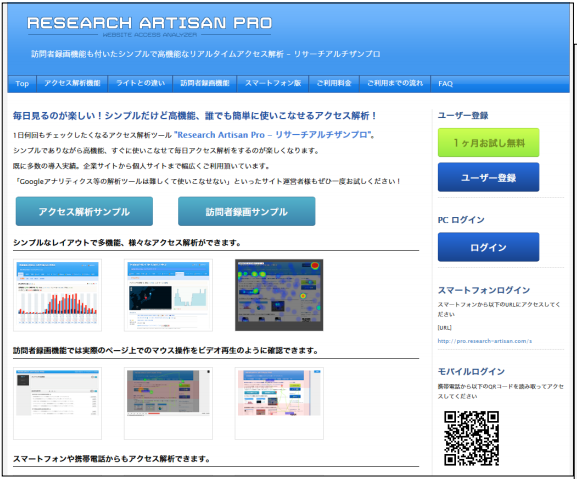
Task: View the ご利用料金 pricing tab
Action: pyautogui.click(x=334, y=84)
